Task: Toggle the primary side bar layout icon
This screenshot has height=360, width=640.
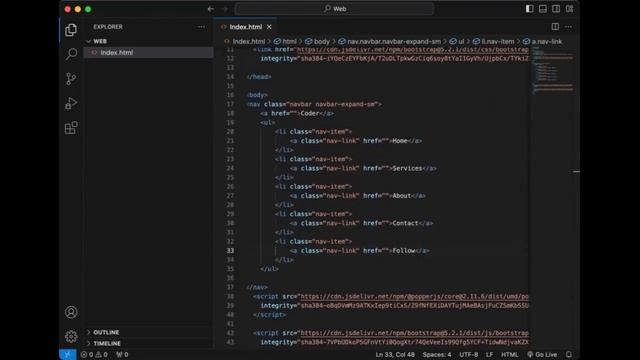Action: tap(529, 9)
